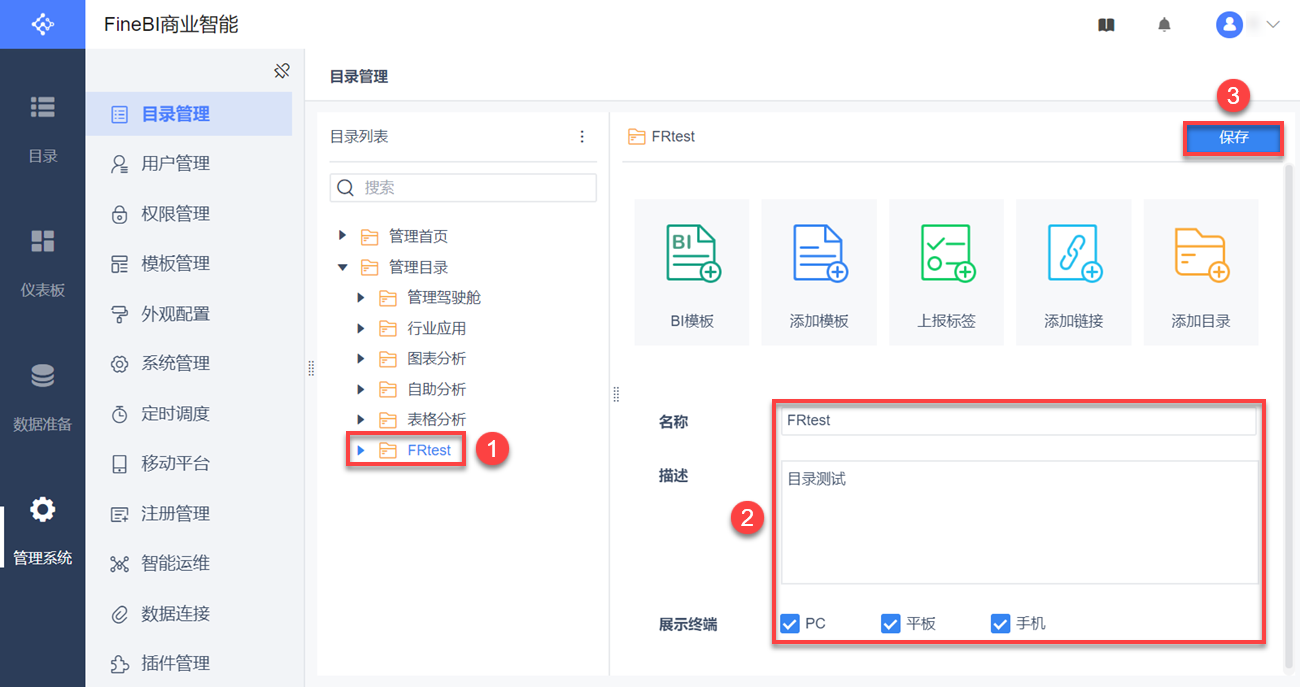Click the 添加链接 tile
Screen dimensions: 1300x687
click(x=1073, y=272)
